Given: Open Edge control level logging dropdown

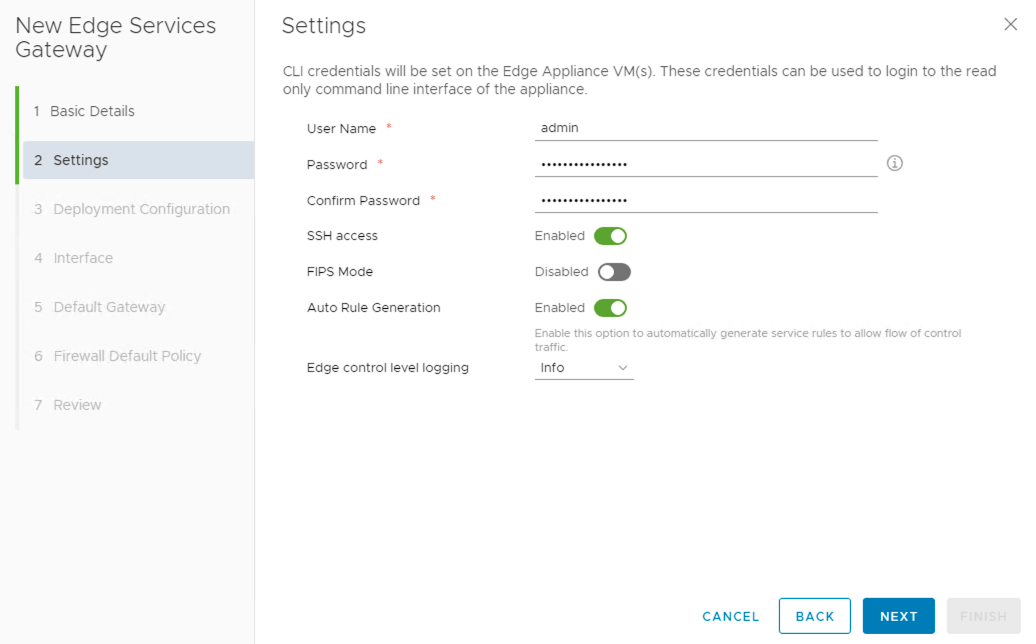Looking at the screenshot, I should (x=584, y=368).
